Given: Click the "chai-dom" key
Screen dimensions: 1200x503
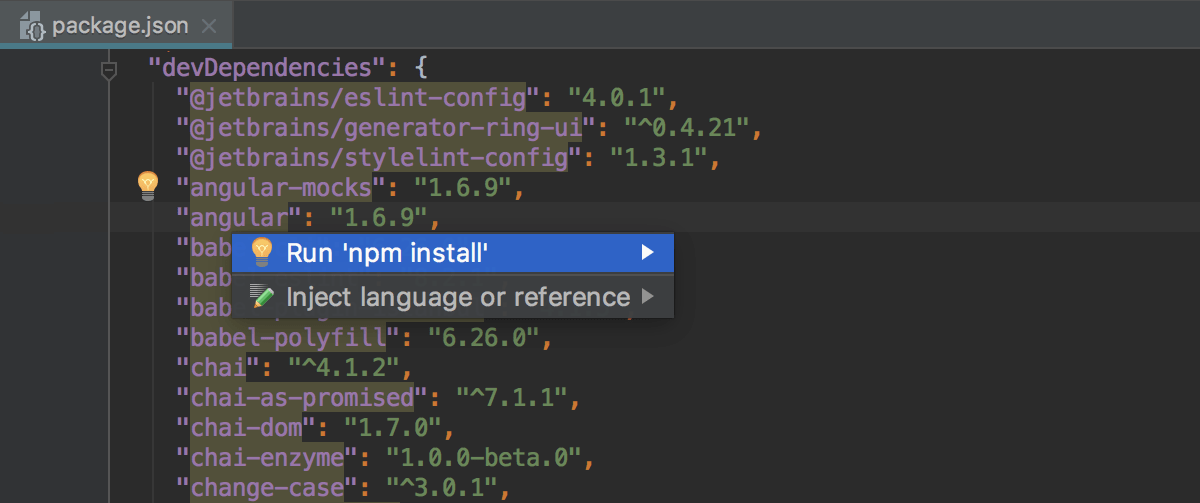Looking at the screenshot, I should (x=246, y=426).
